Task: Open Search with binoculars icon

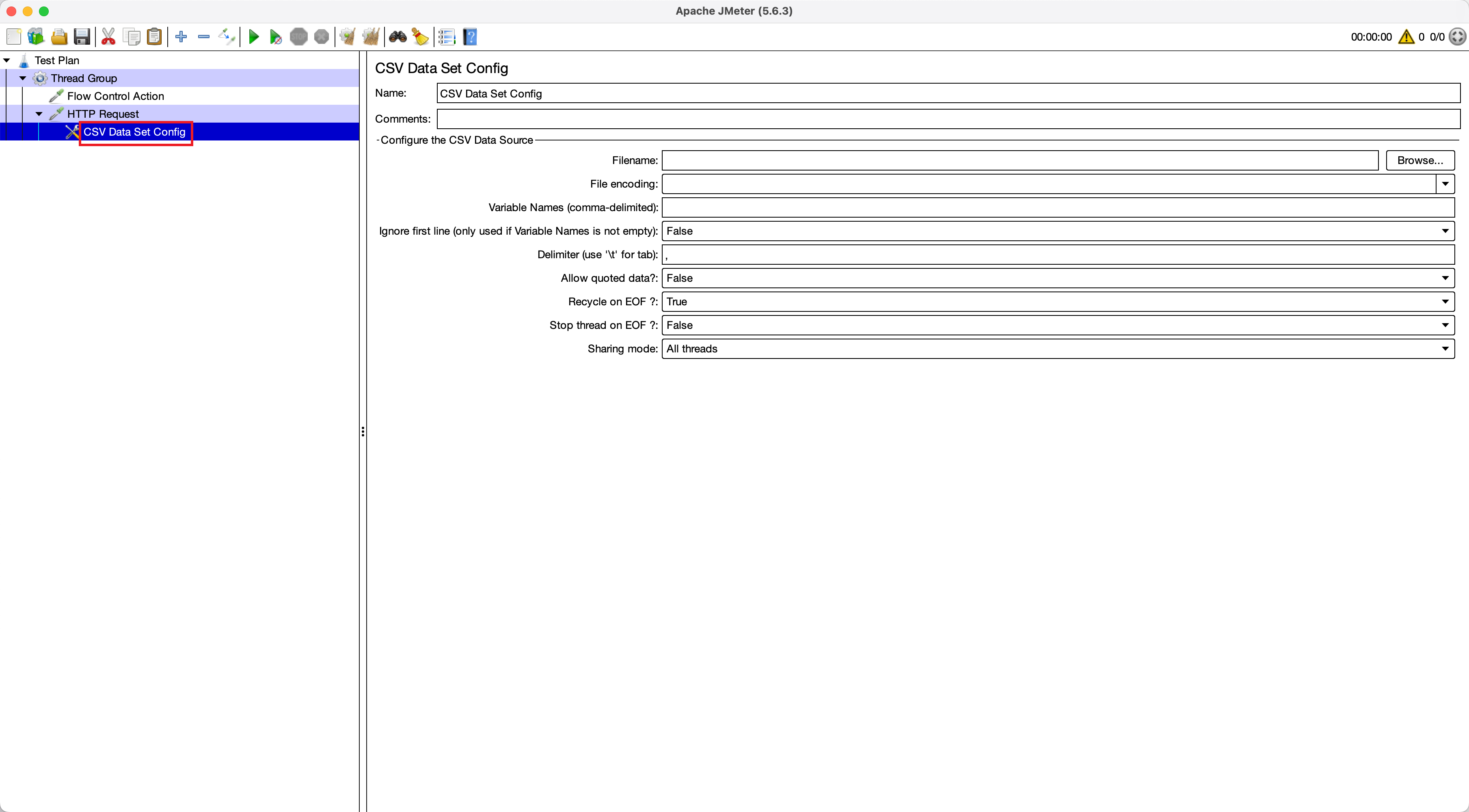Action: point(397,37)
